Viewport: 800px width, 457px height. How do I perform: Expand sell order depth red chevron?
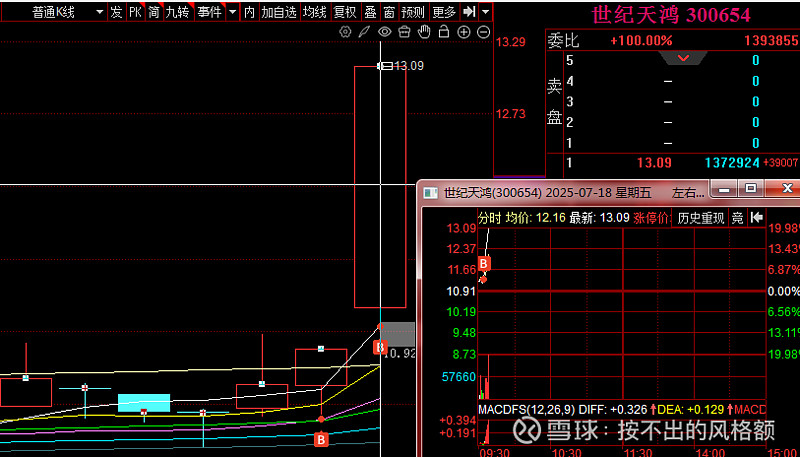click(683, 58)
